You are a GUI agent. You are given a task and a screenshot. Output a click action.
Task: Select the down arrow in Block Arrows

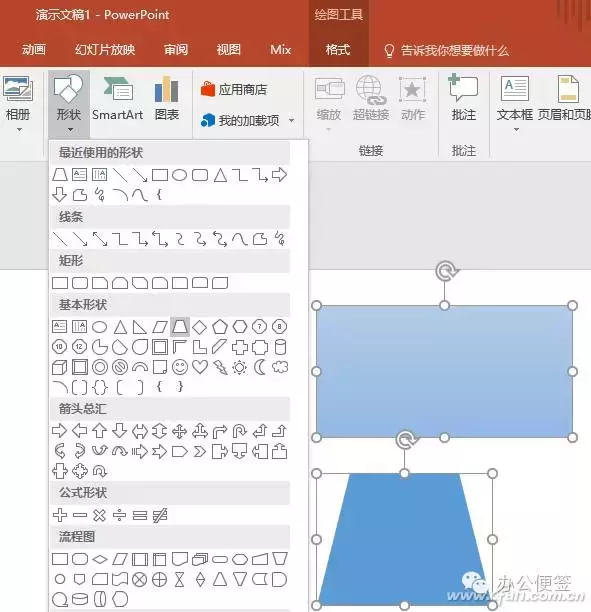click(x=119, y=431)
